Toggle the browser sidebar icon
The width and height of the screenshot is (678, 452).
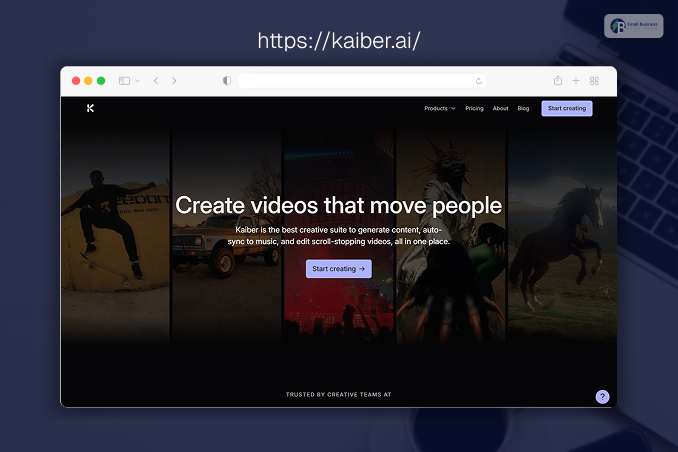[125, 81]
